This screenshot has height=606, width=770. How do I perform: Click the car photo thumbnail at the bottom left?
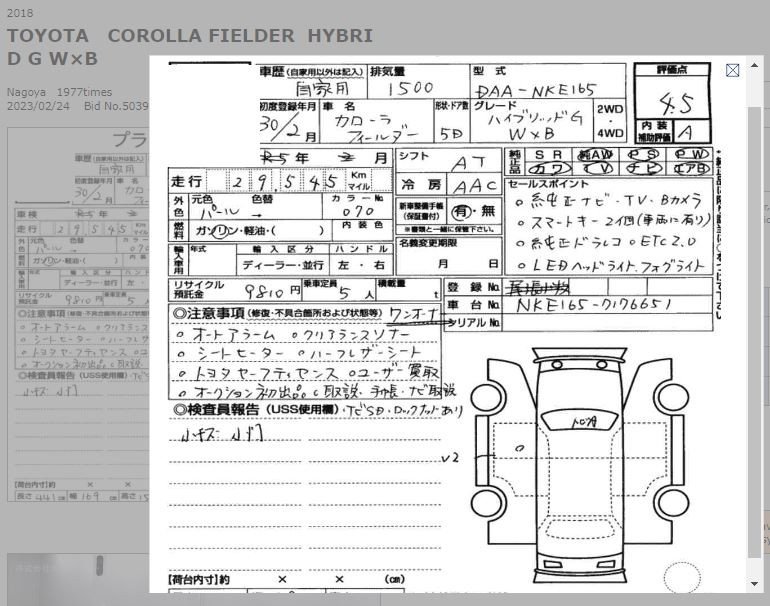[79, 579]
